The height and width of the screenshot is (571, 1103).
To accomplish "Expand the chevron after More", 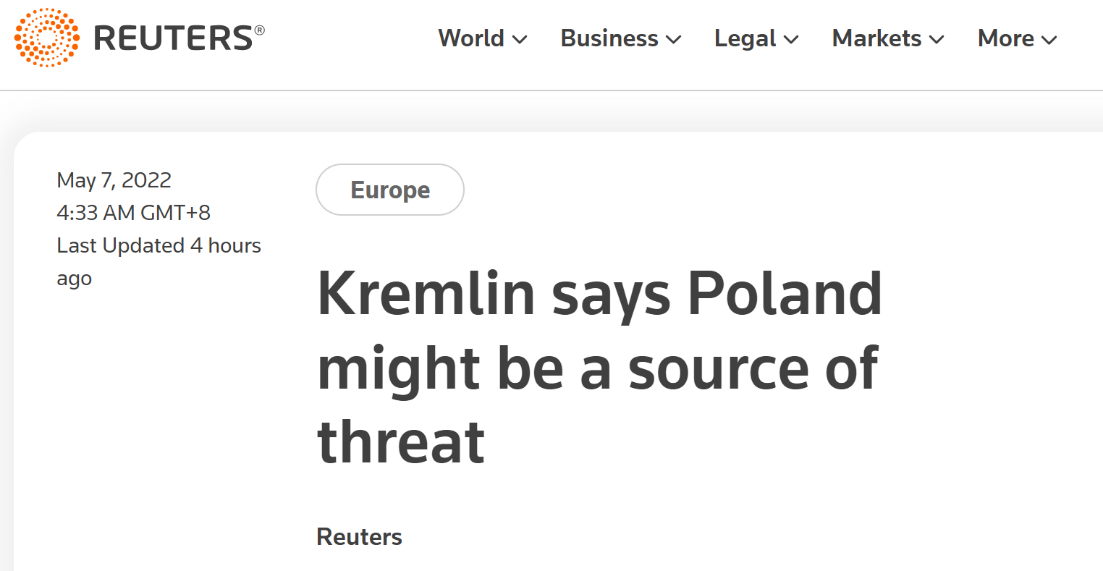I will tap(1049, 40).
